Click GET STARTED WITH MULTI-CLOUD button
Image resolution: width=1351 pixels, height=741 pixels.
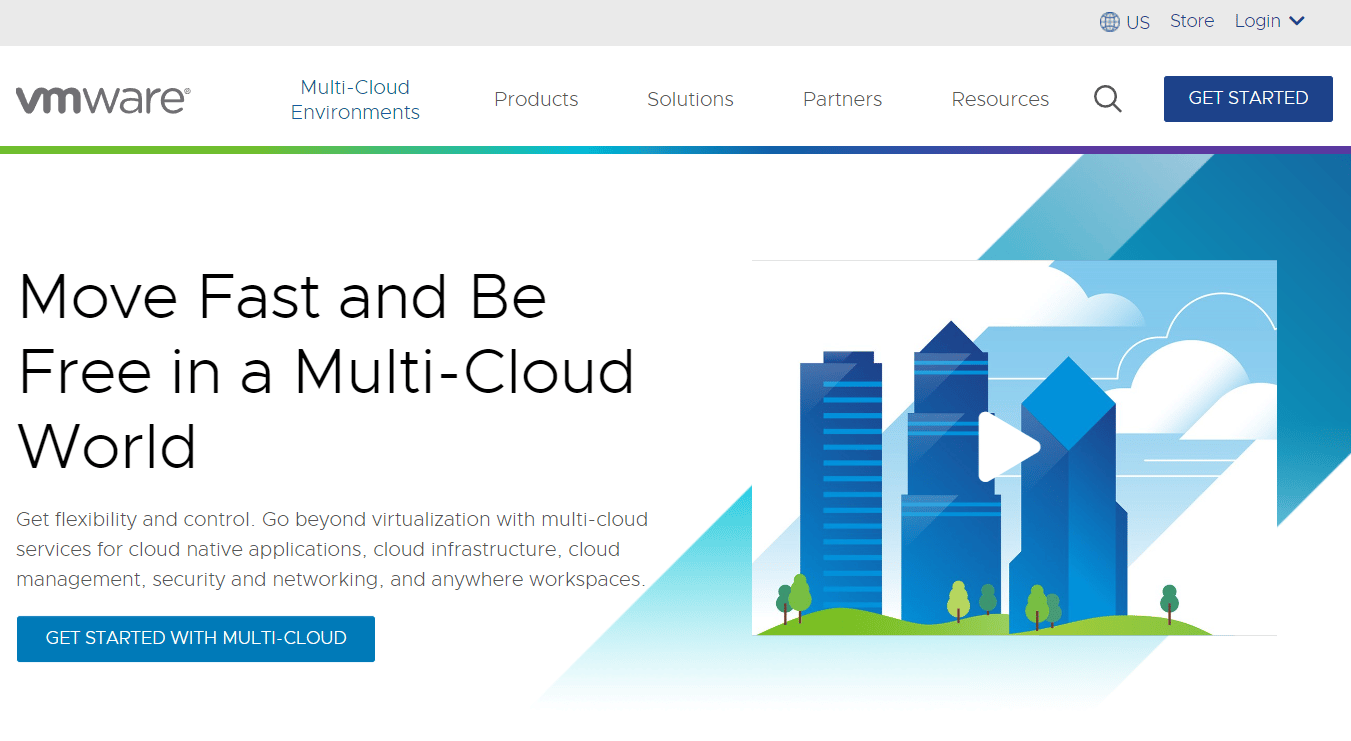[x=196, y=638]
